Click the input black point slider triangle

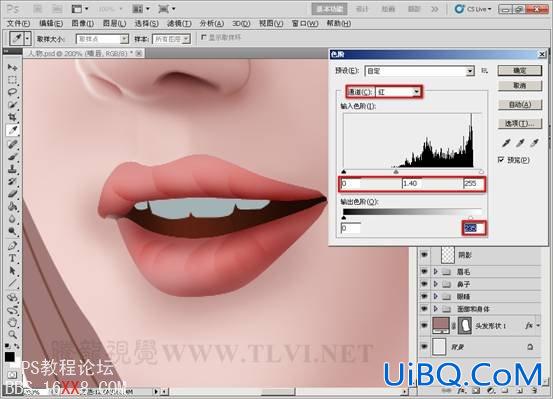(x=344, y=172)
